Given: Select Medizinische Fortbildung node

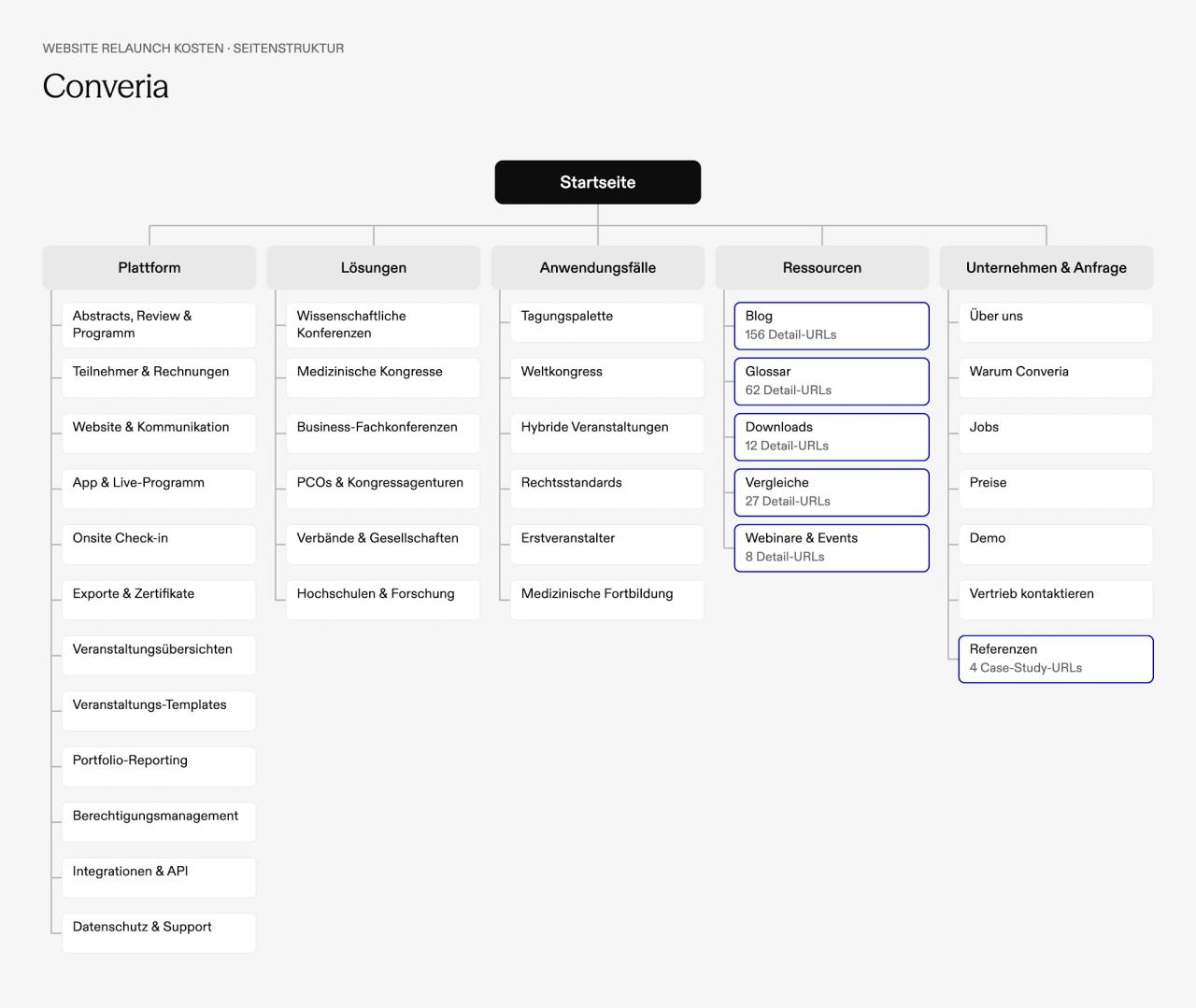Looking at the screenshot, I should pyautogui.click(x=607, y=600).
